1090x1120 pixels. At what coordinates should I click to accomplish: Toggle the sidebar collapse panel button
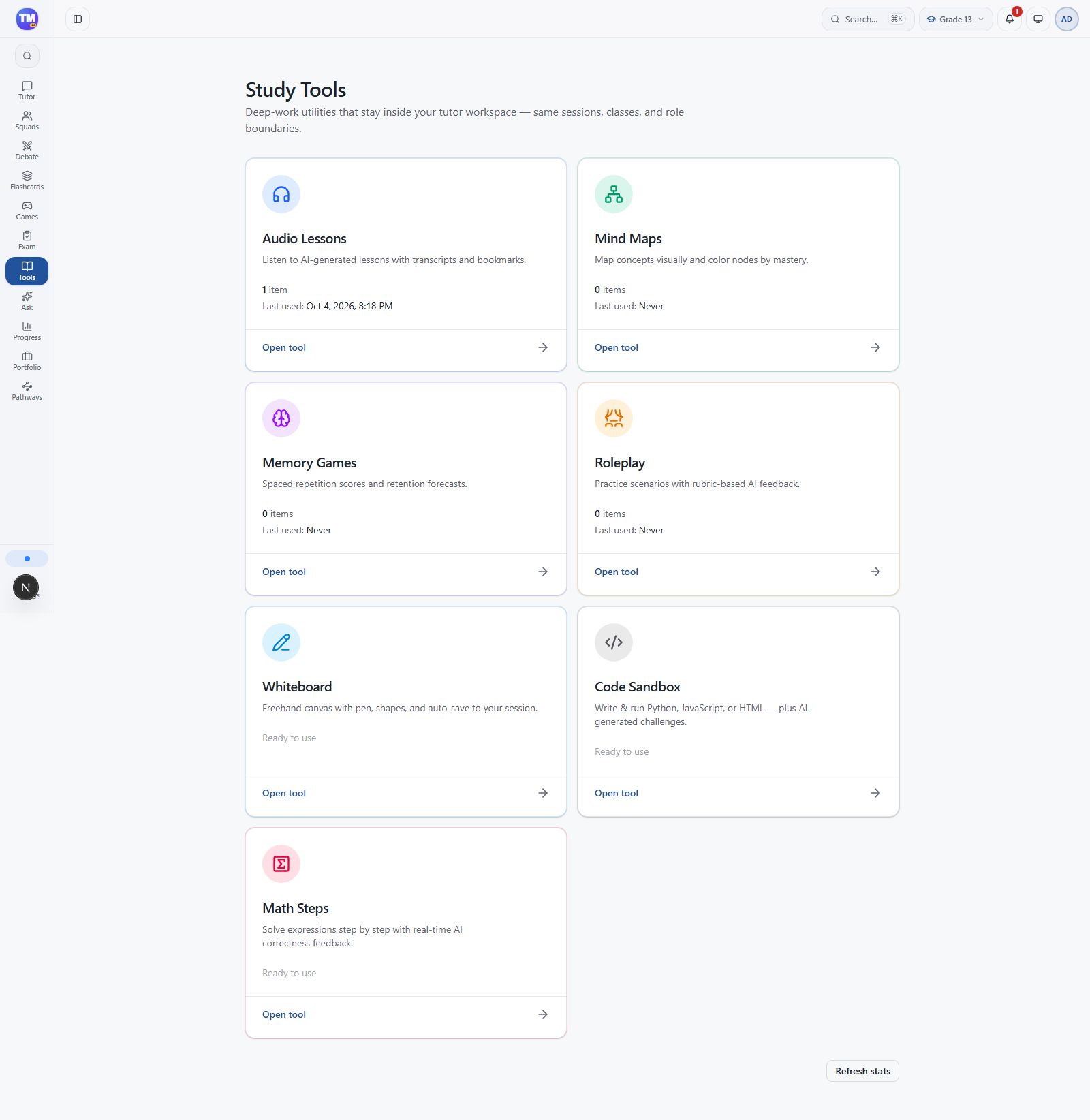78,19
